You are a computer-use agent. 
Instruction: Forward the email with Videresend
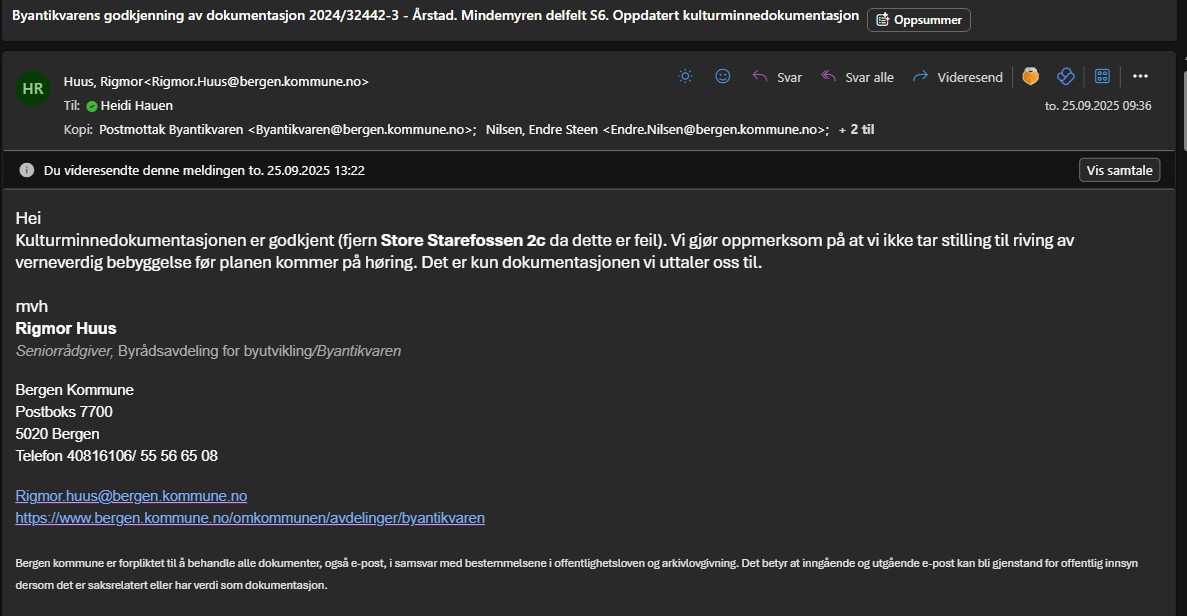coord(957,77)
